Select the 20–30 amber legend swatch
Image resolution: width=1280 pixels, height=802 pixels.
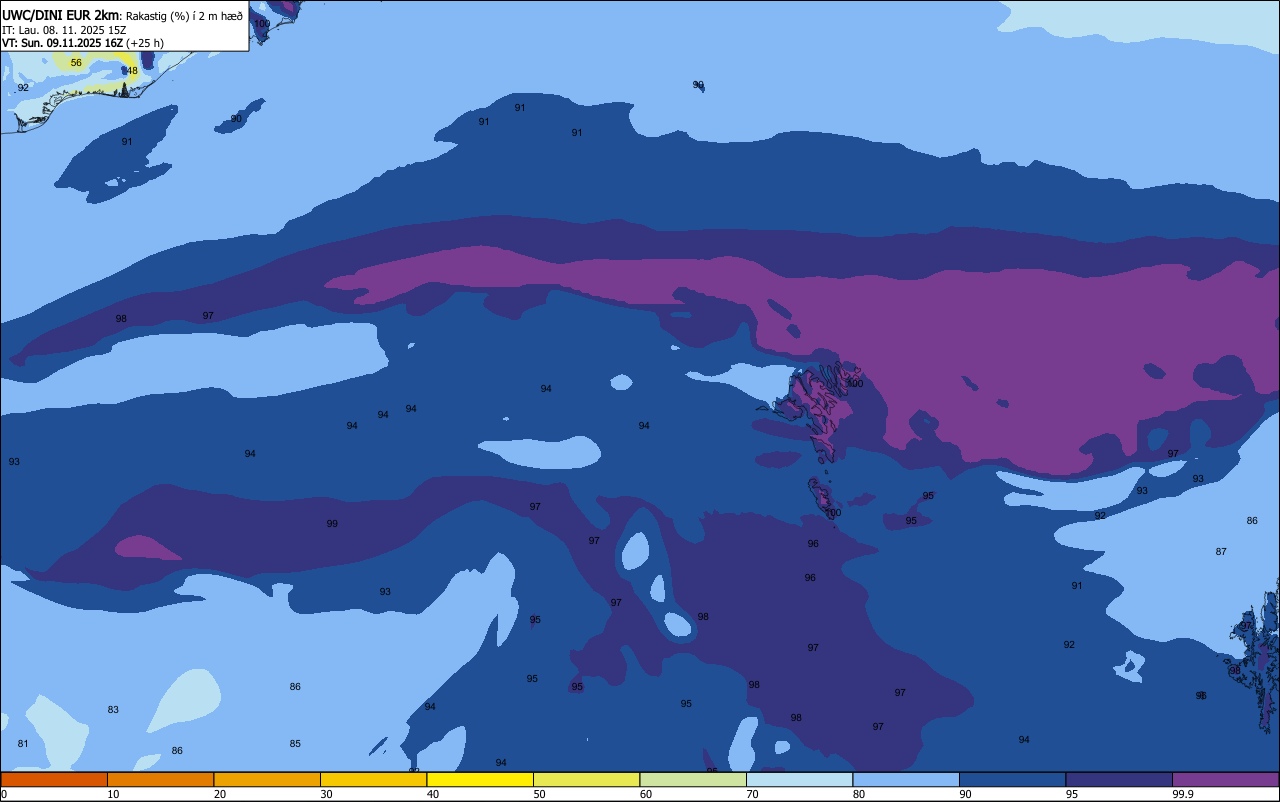[x=267, y=779]
